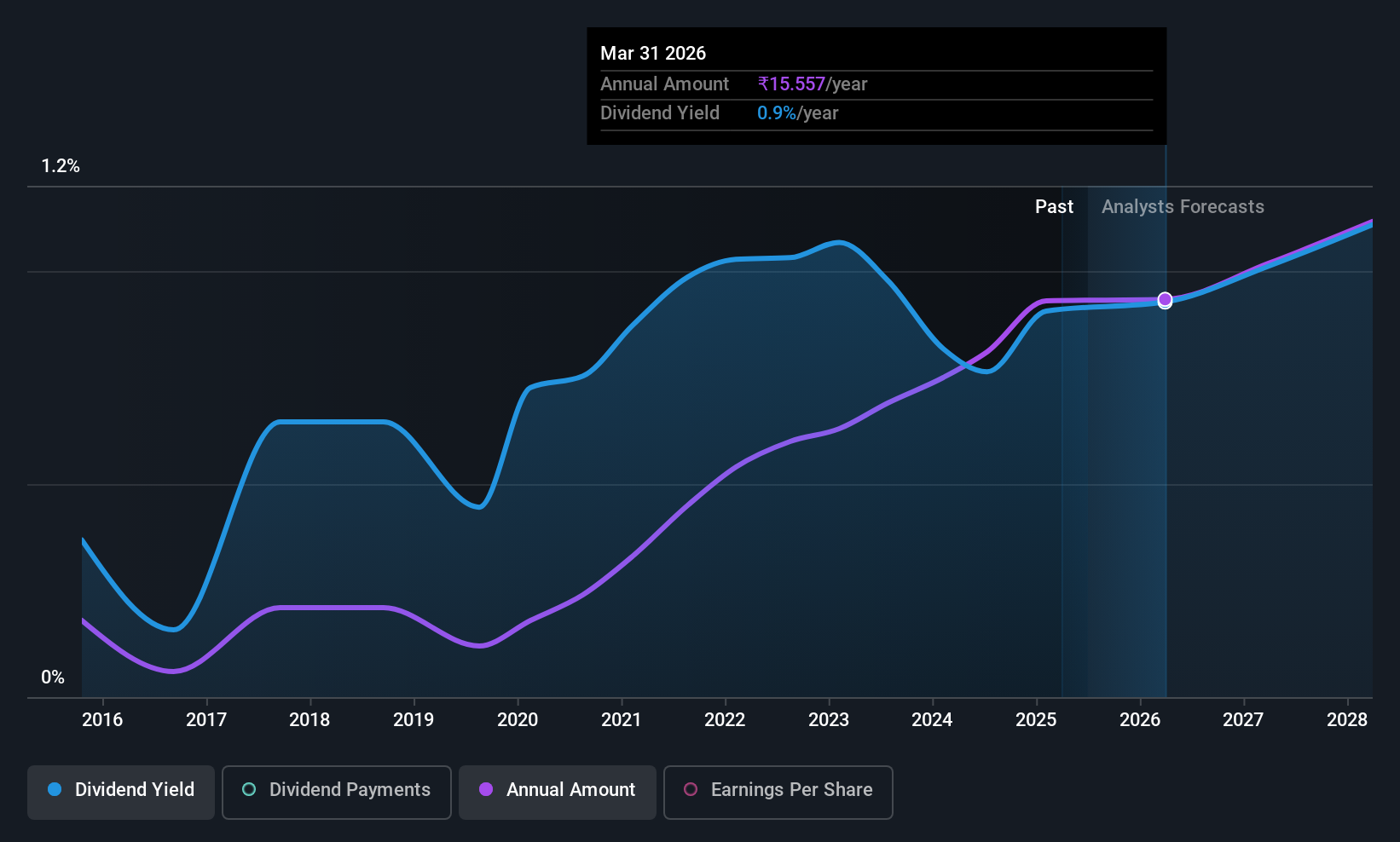Click the 2026 x-axis year label
This screenshot has width=1400, height=842.
[1140, 720]
